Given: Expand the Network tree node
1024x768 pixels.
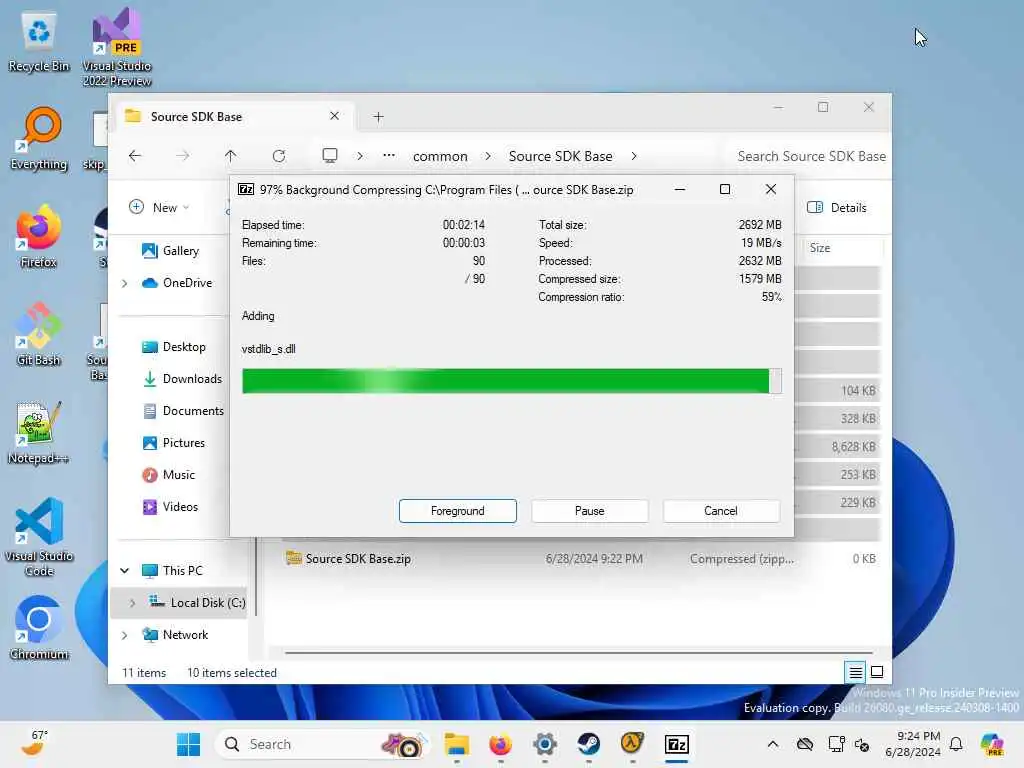Looking at the screenshot, I should pos(125,635).
